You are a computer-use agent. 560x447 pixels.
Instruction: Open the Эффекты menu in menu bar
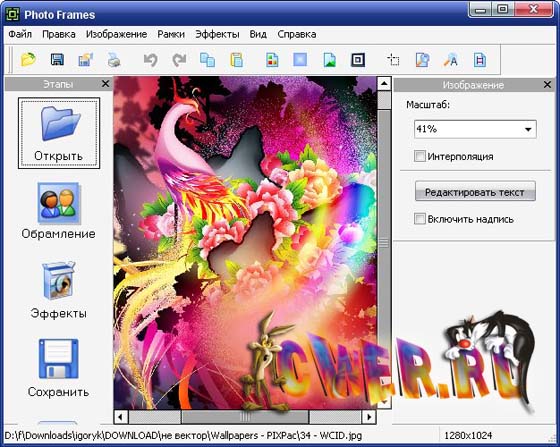click(217, 34)
